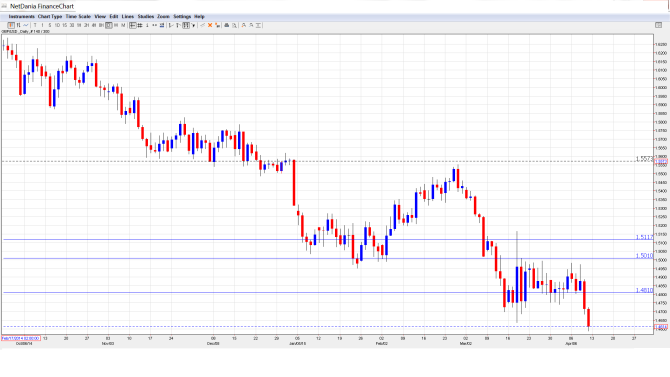670x377 pixels.
Task: Switch to Weekly (W) time scale
Action: pos(116,26)
